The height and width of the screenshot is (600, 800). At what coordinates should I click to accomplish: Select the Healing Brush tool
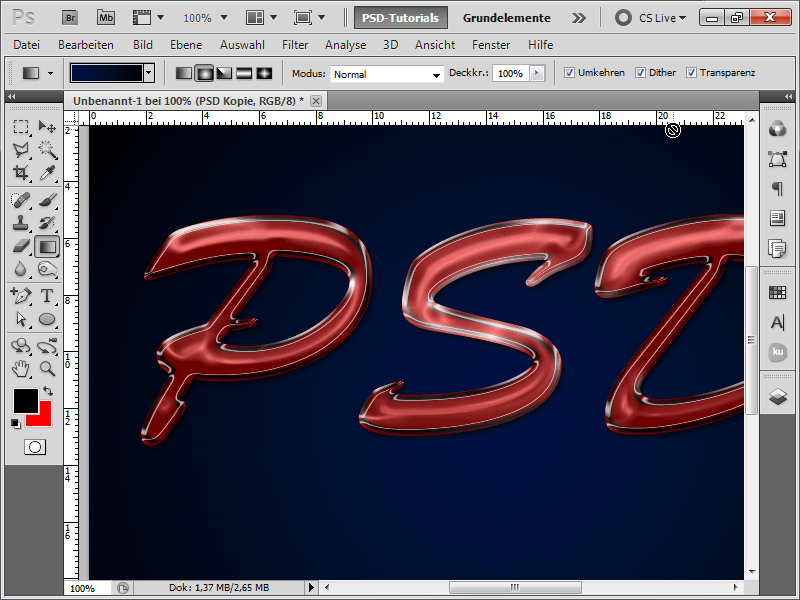coord(20,200)
